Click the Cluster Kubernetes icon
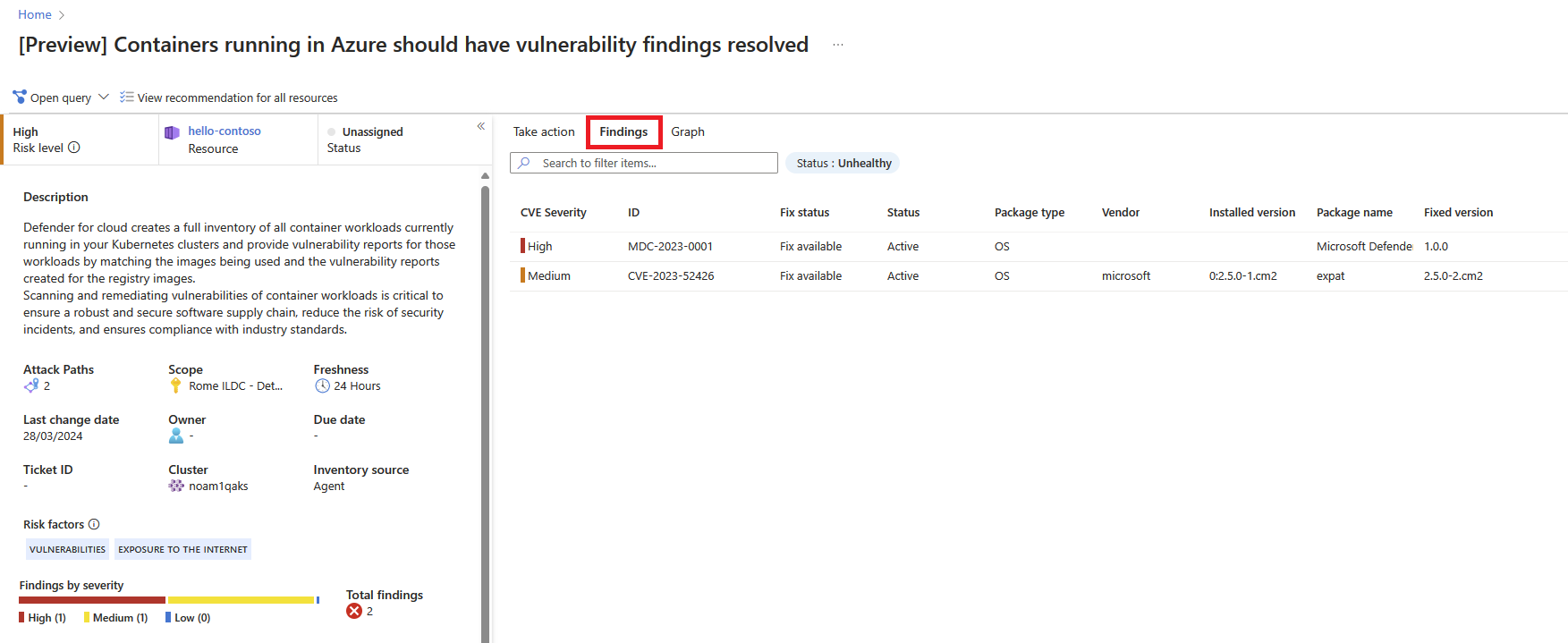Image resolution: width=1568 pixels, height=643 pixels. [x=176, y=486]
